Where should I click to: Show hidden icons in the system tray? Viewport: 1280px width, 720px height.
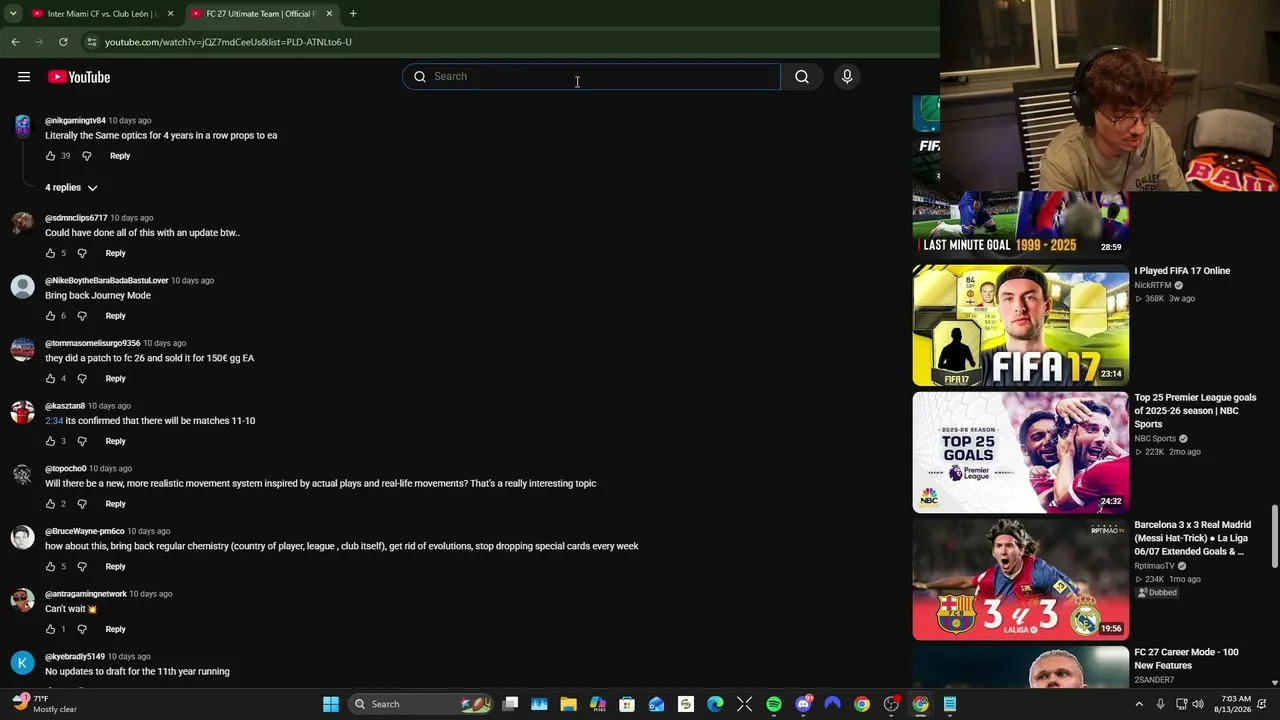pos(1139,704)
